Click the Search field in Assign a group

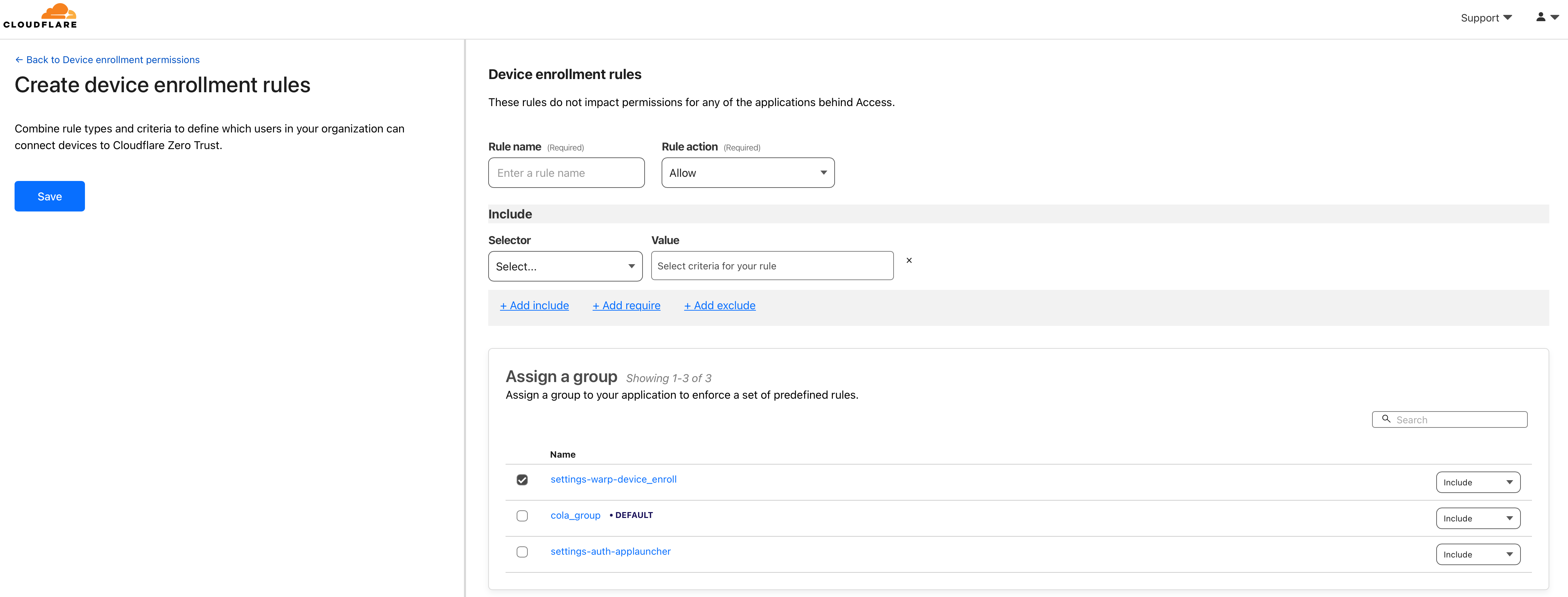point(1455,419)
